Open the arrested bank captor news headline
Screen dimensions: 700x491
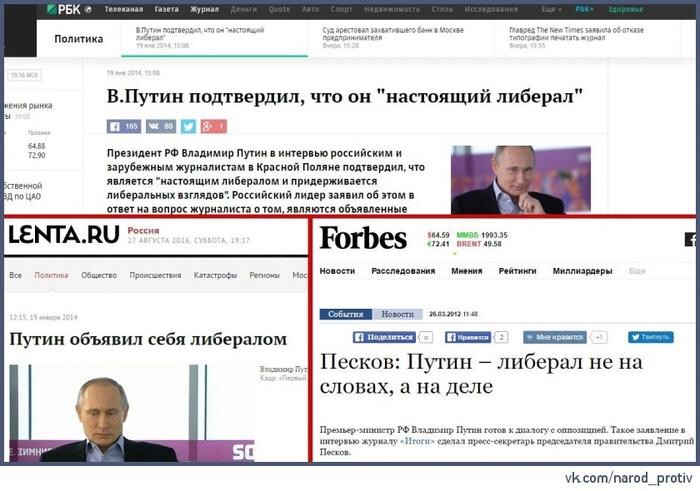pos(393,34)
